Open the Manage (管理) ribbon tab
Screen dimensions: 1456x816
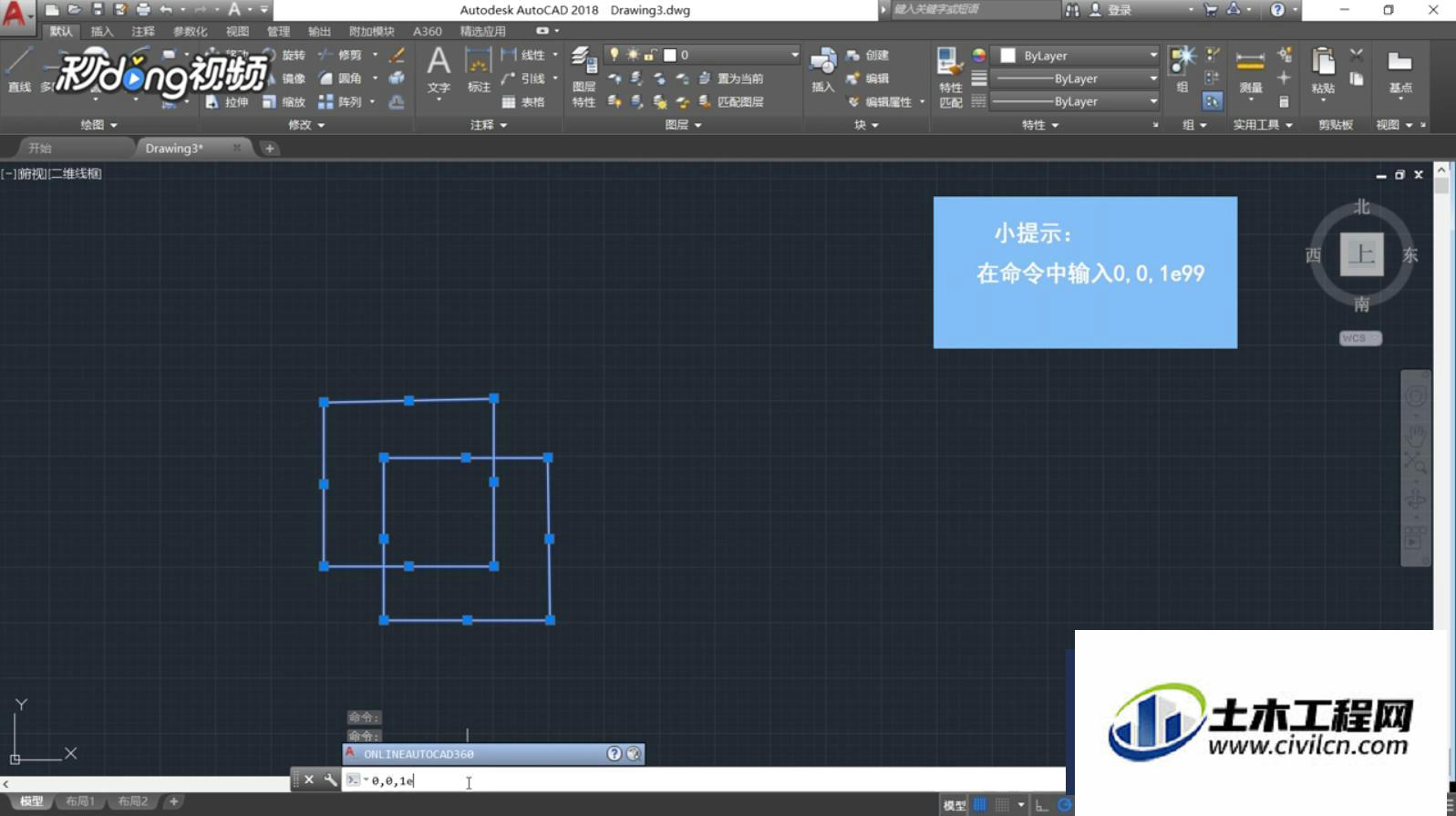pyautogui.click(x=278, y=31)
